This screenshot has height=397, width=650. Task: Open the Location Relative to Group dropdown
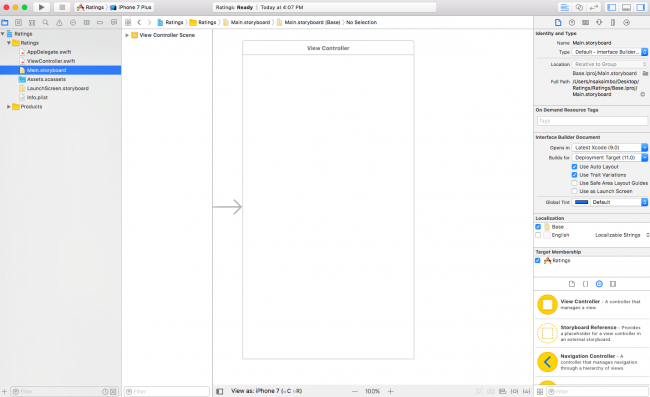click(x=610, y=64)
